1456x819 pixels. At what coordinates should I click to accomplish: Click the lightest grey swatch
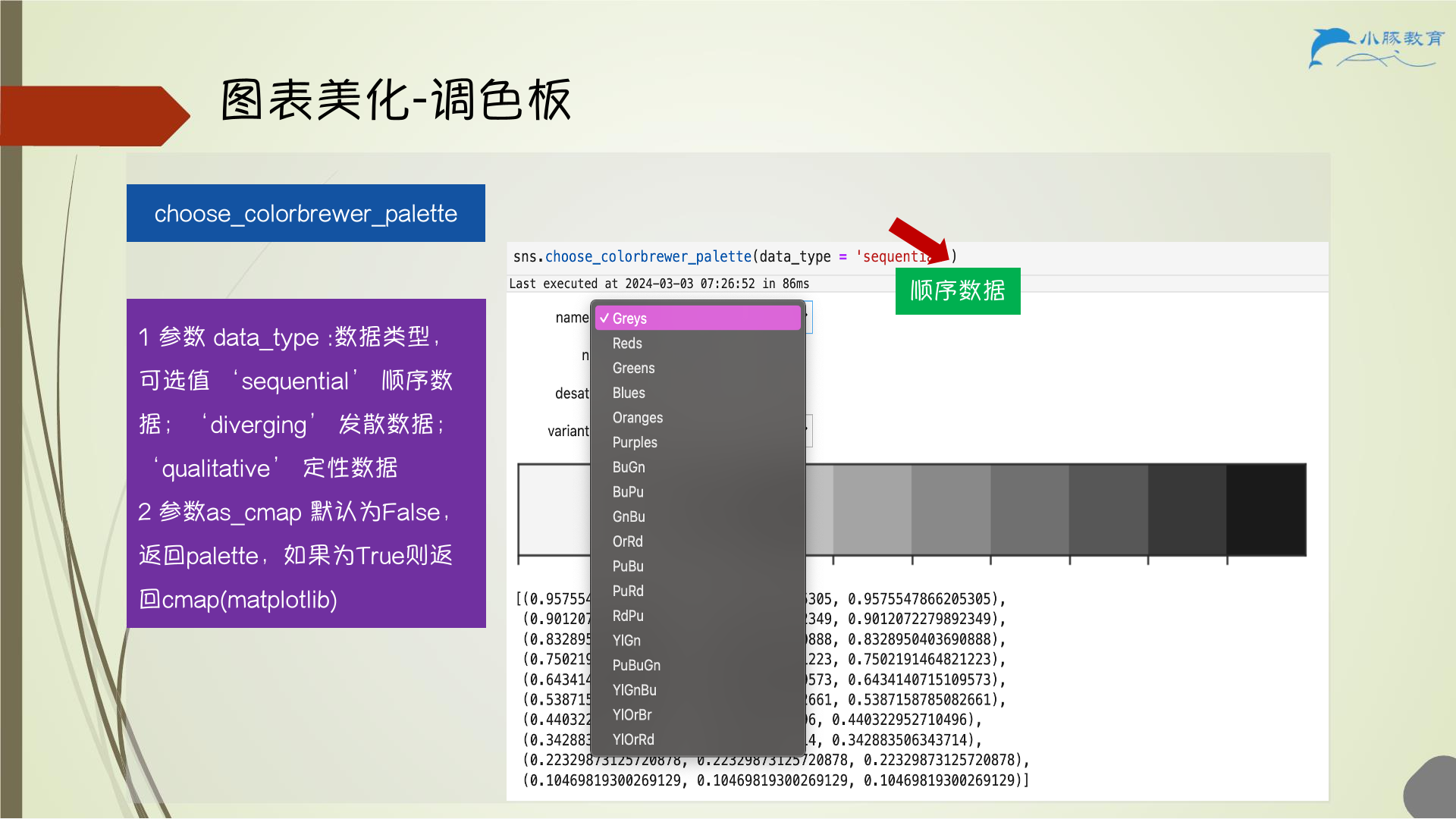pyautogui.click(x=554, y=510)
